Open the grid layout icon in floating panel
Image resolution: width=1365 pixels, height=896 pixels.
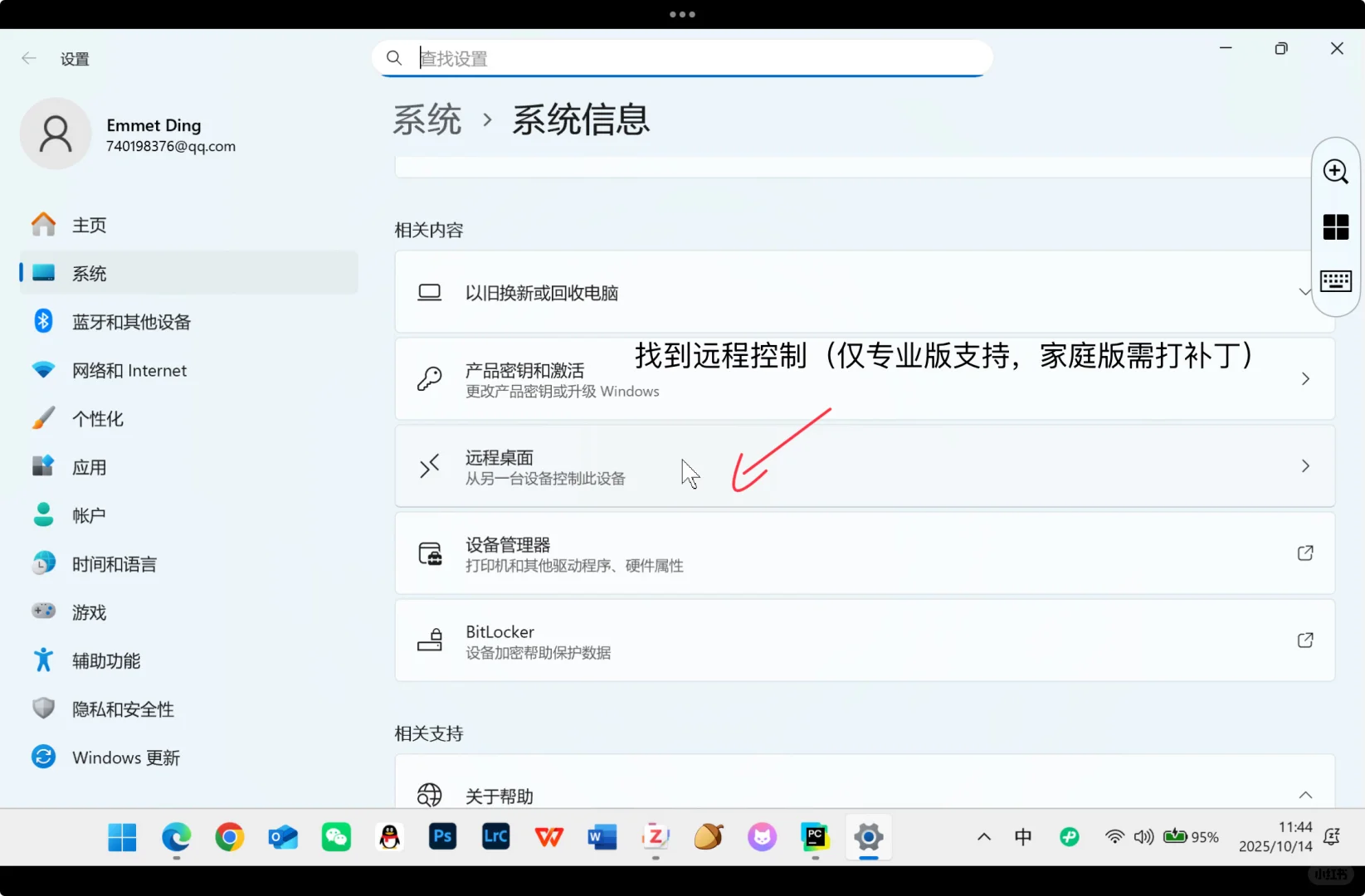(x=1335, y=226)
